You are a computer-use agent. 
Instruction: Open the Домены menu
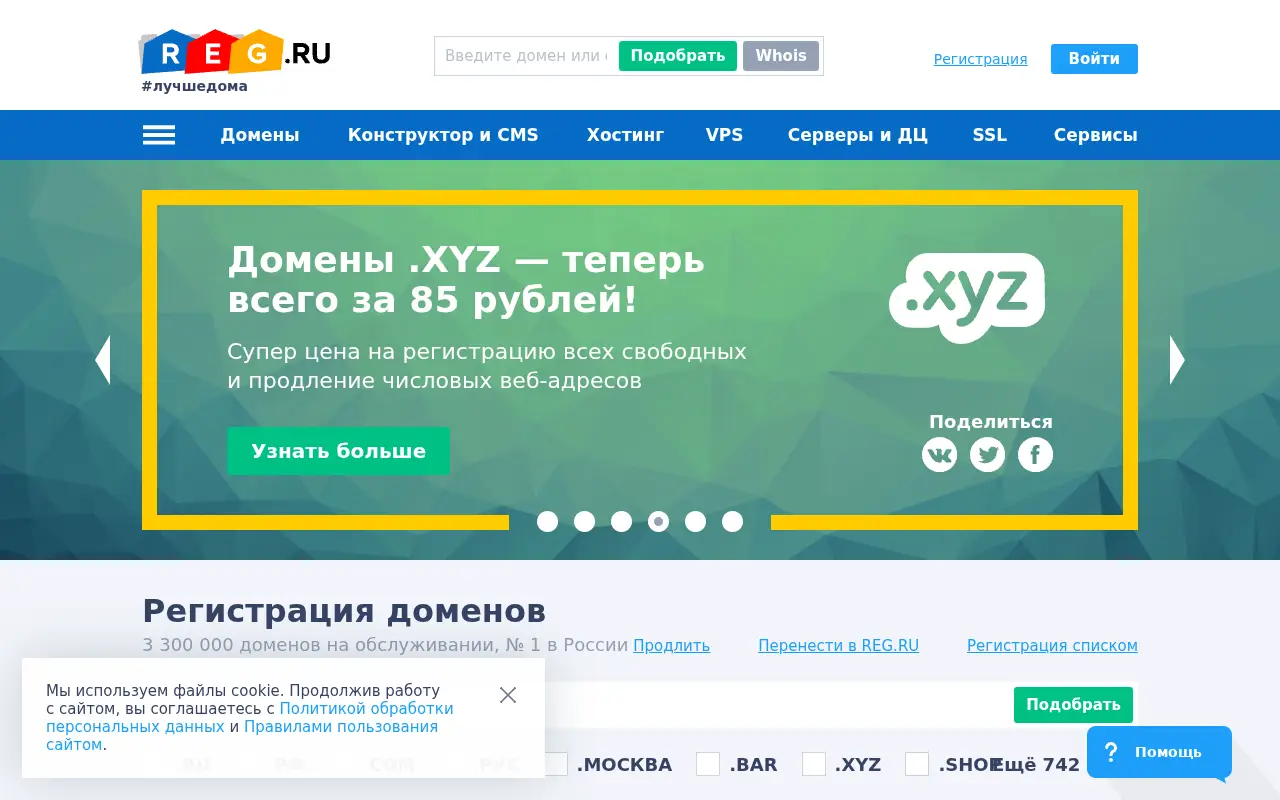(260, 135)
